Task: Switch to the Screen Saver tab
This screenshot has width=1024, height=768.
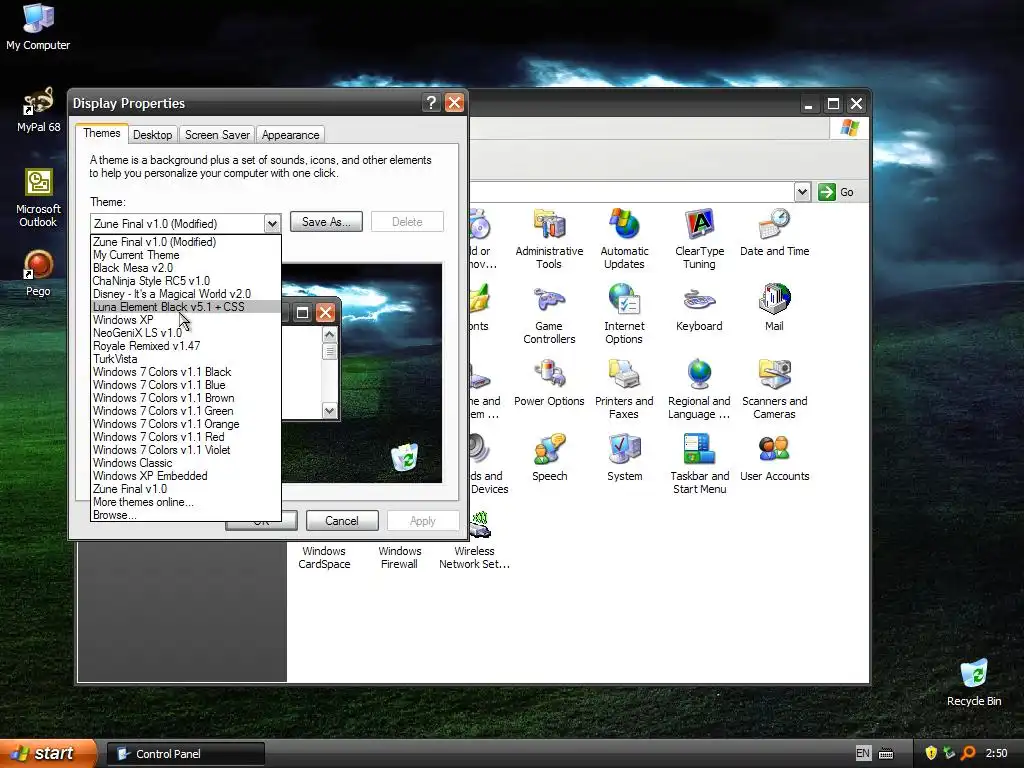Action: (217, 135)
